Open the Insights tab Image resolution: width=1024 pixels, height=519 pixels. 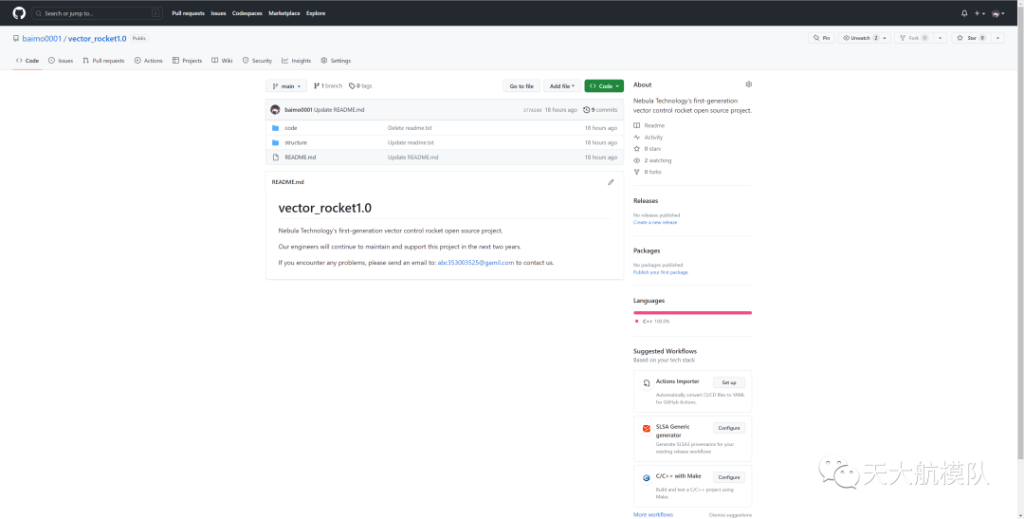(x=297, y=60)
